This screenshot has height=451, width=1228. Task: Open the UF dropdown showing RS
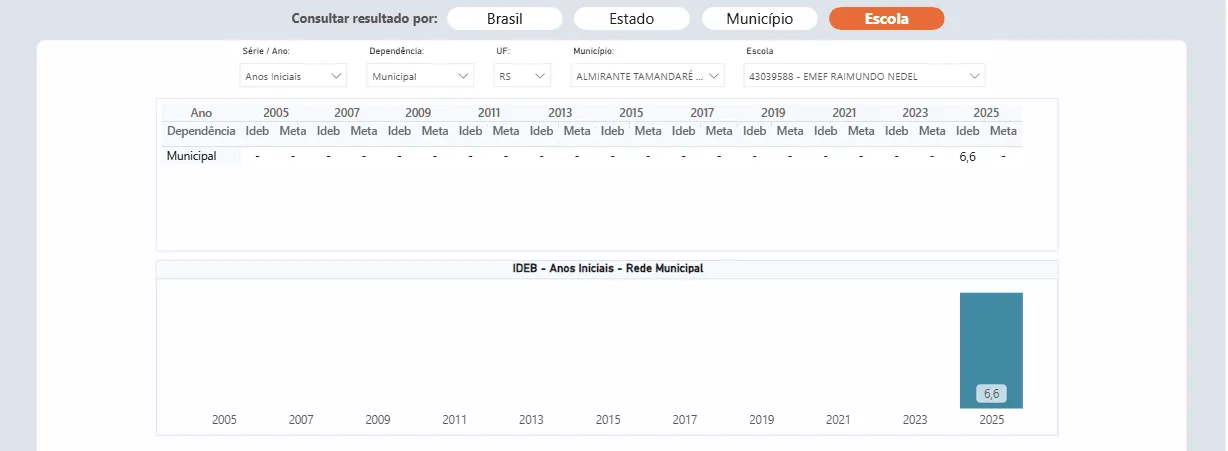click(x=523, y=76)
